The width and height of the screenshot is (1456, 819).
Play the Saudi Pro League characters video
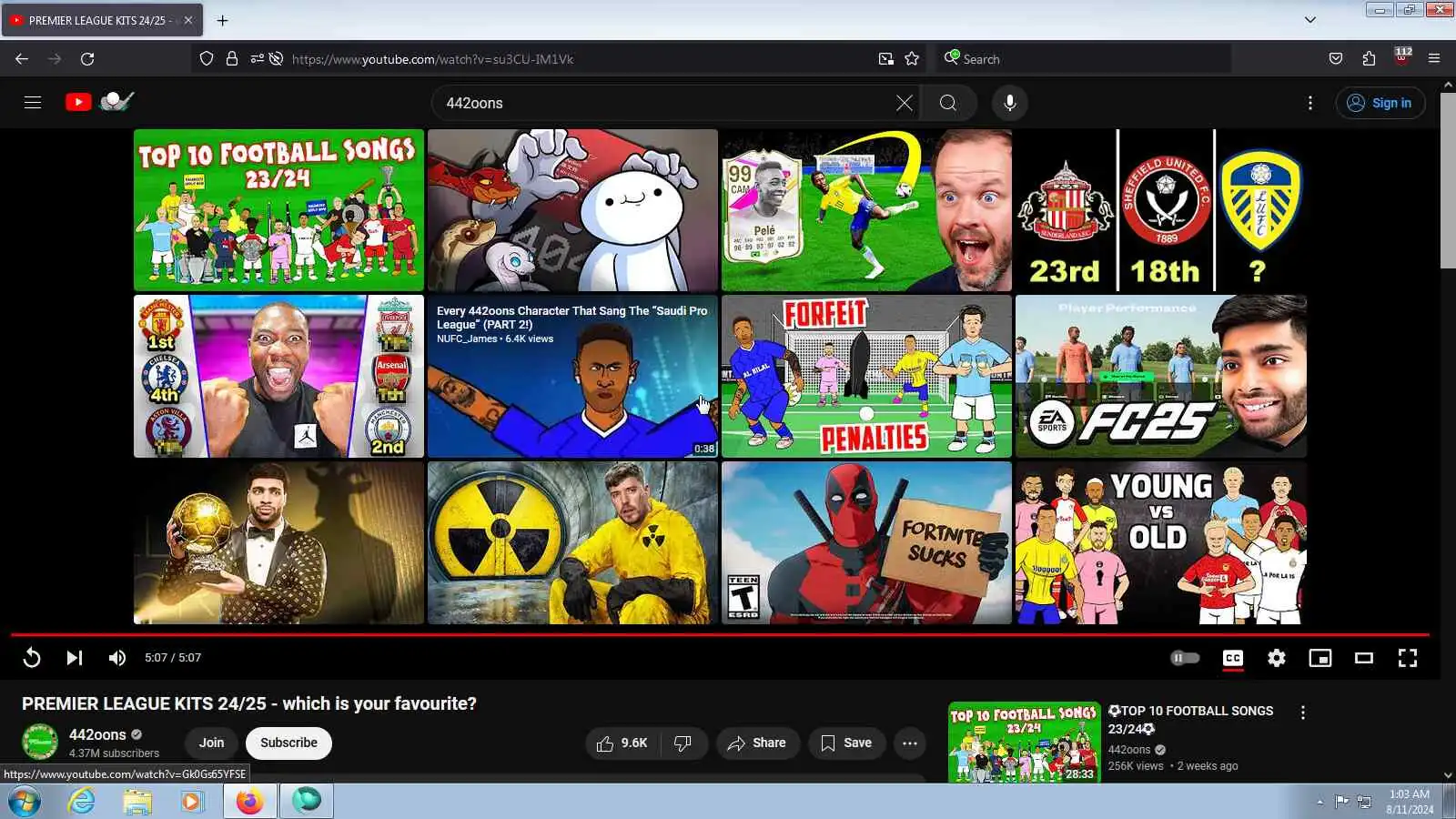(x=572, y=376)
